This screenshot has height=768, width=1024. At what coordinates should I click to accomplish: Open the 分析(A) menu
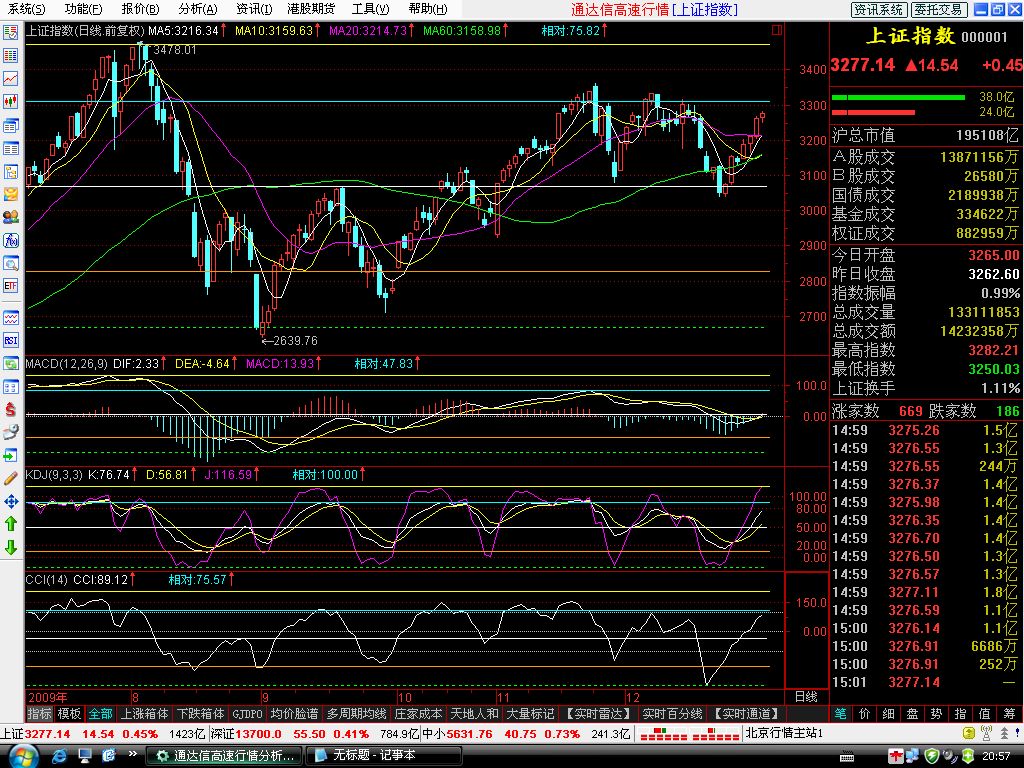coord(197,8)
